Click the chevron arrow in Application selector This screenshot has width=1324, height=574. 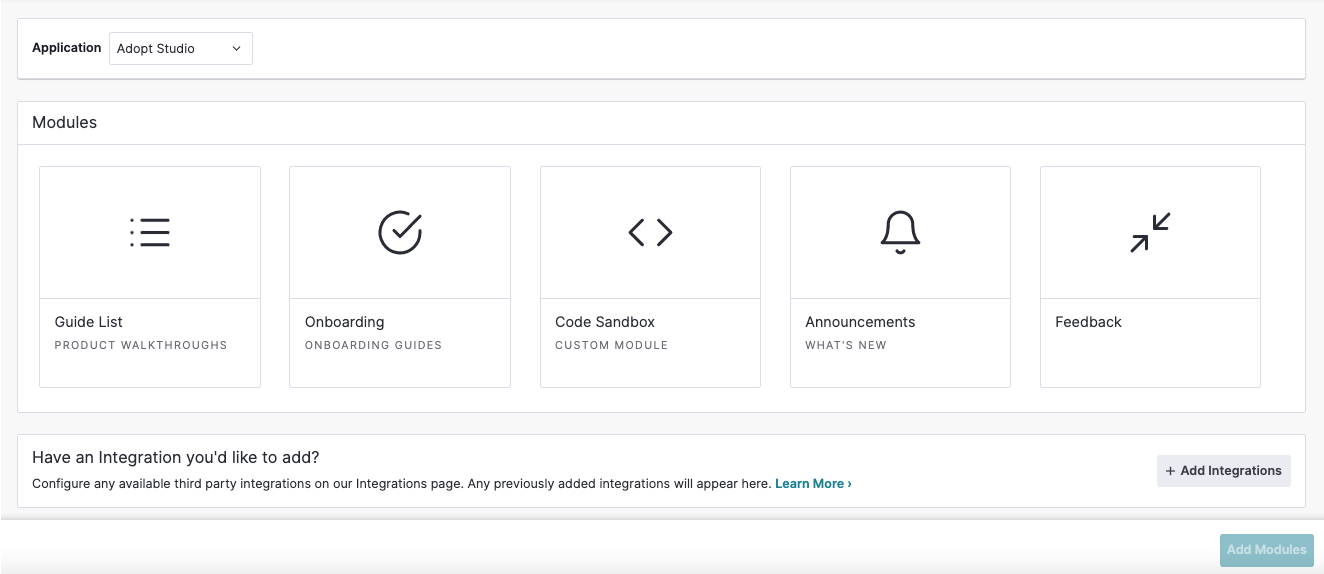pos(237,48)
